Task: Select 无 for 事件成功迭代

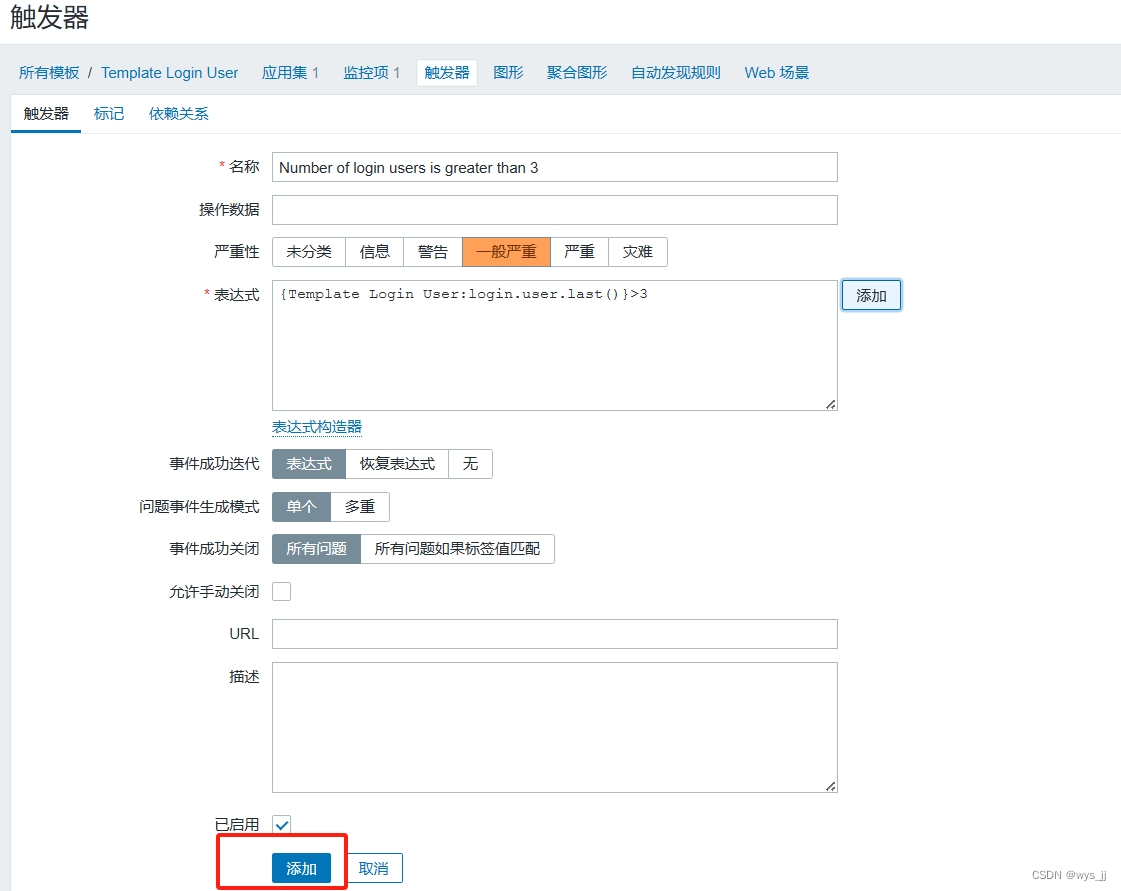Action: tap(470, 464)
